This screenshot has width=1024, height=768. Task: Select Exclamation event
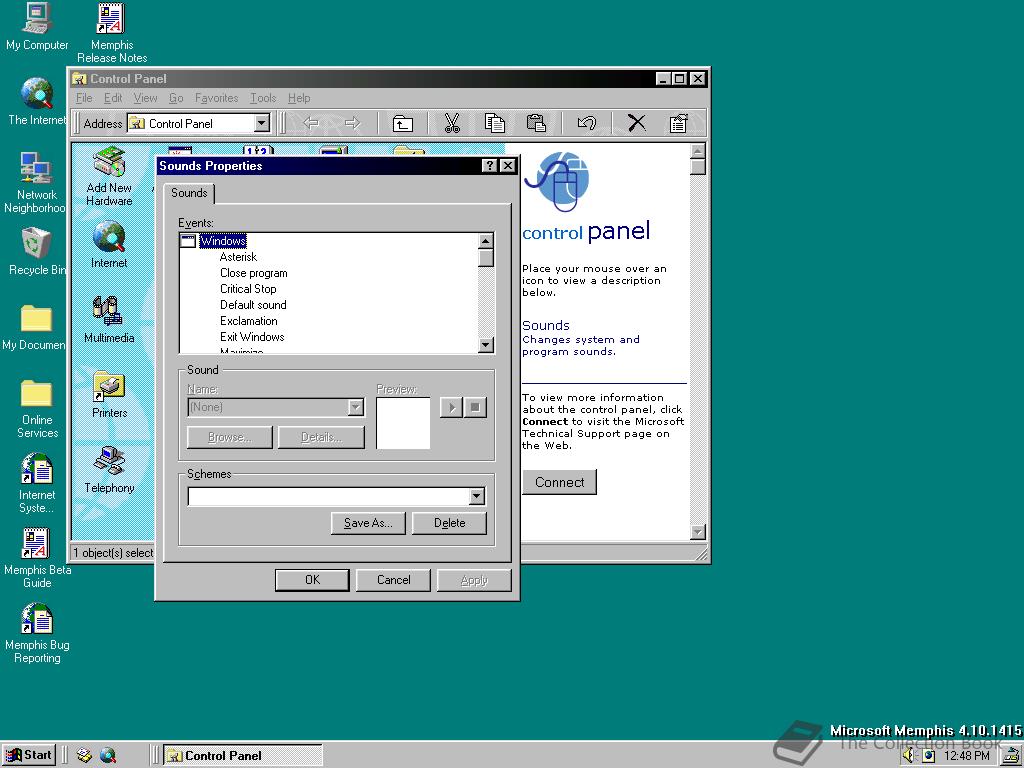click(x=249, y=321)
